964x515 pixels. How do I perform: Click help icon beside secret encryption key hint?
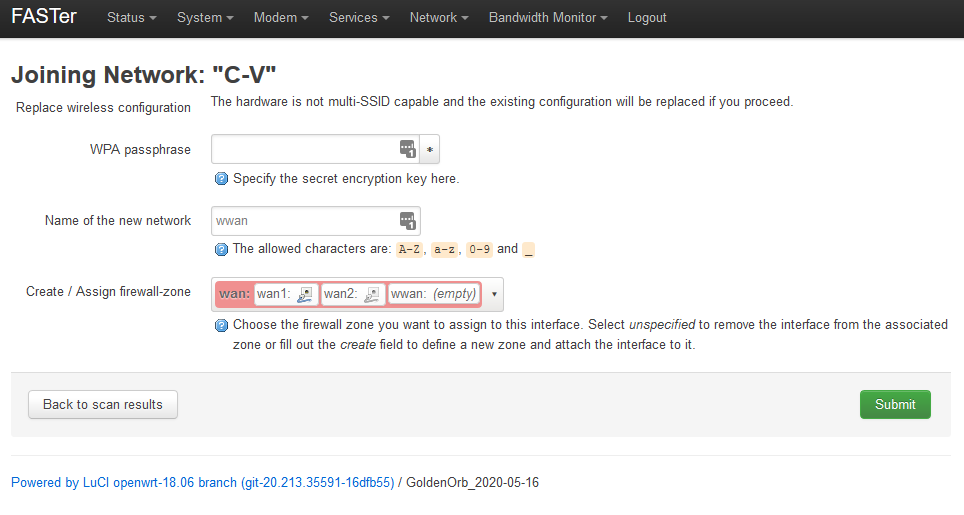click(221, 179)
